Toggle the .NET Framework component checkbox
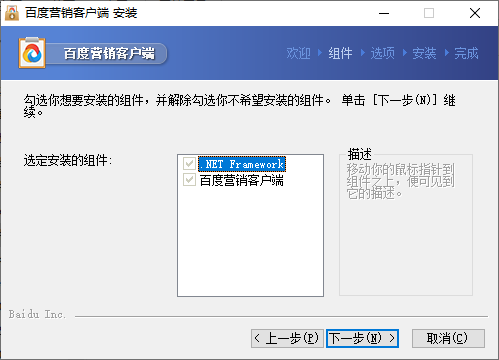Viewport: 499px width, 360px height. tap(189, 164)
